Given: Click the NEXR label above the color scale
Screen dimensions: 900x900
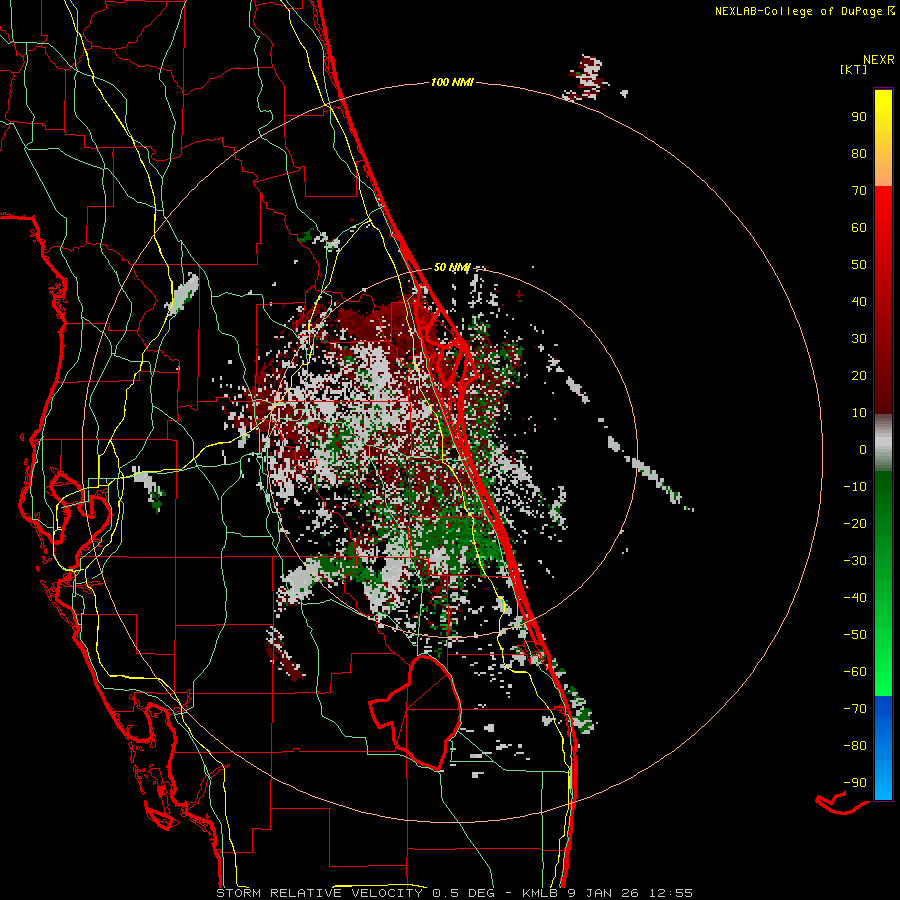Looking at the screenshot, I should (x=878, y=60).
